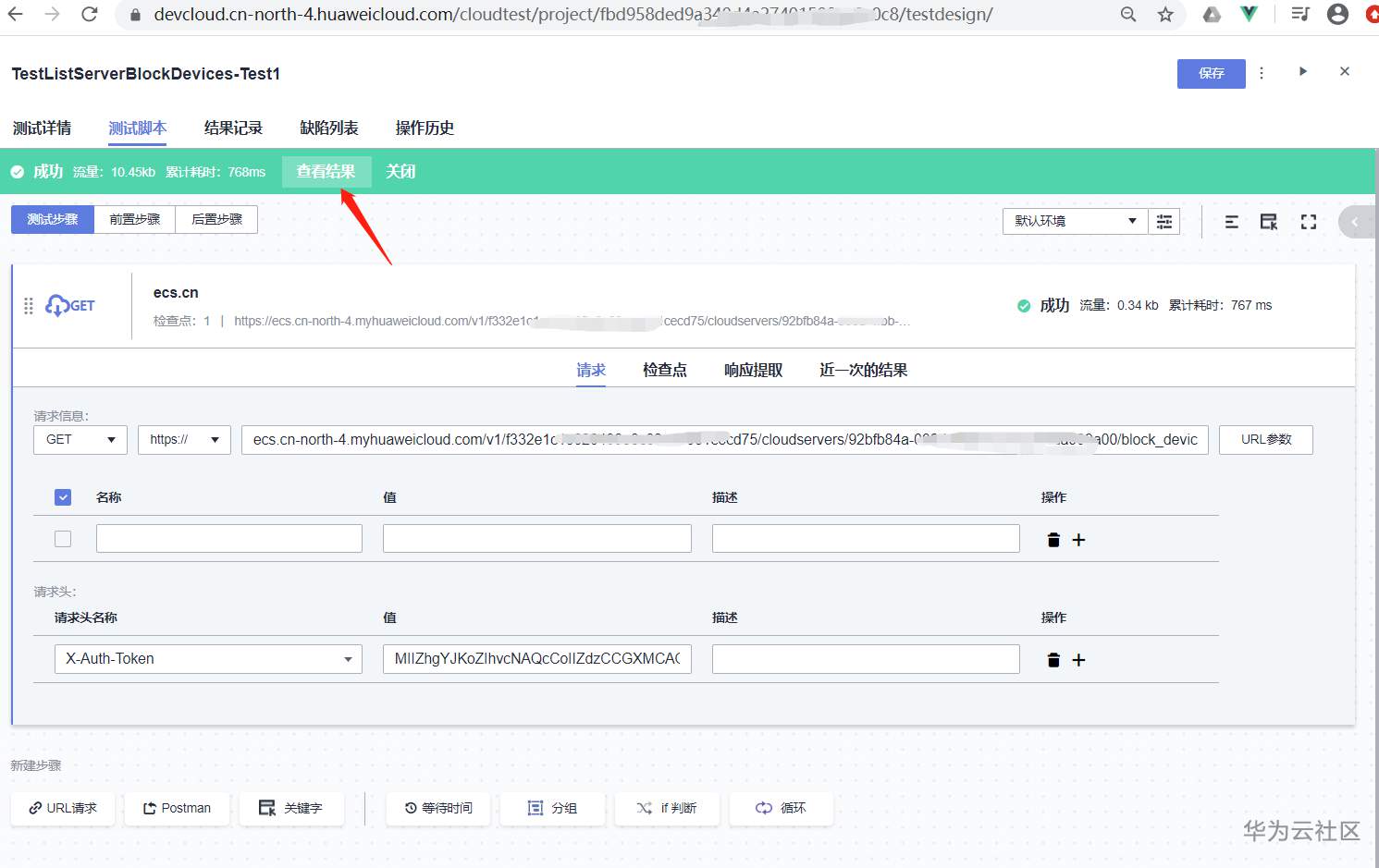The height and width of the screenshot is (868, 1379).
Task: Click the green success status icon in banner
Action: coord(17,172)
